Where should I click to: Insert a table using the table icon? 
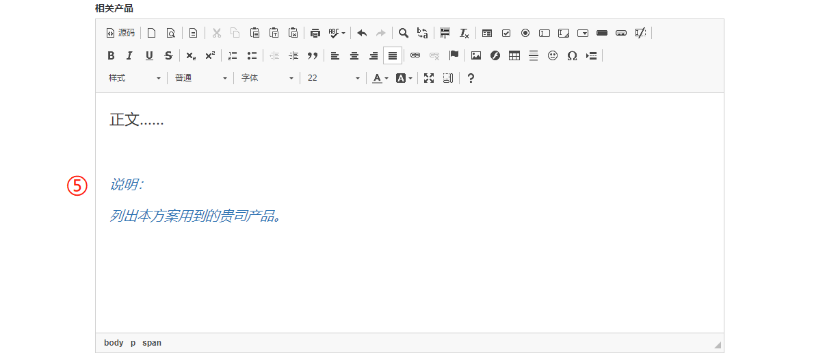(514, 56)
